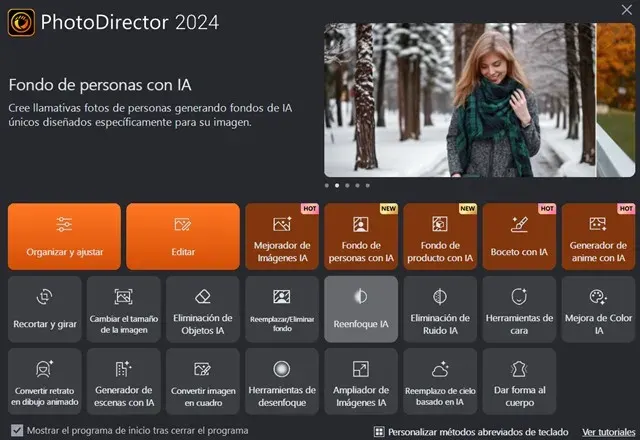Click the winter forest preview image
Viewport: 640px width, 440px height.
[460, 100]
